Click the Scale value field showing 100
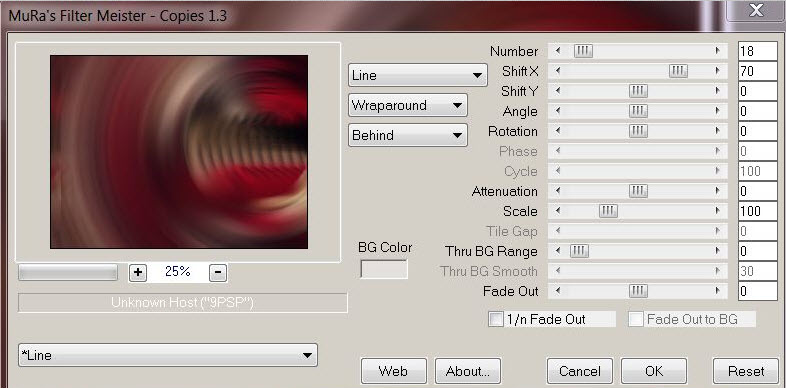The height and width of the screenshot is (388, 786). point(757,211)
